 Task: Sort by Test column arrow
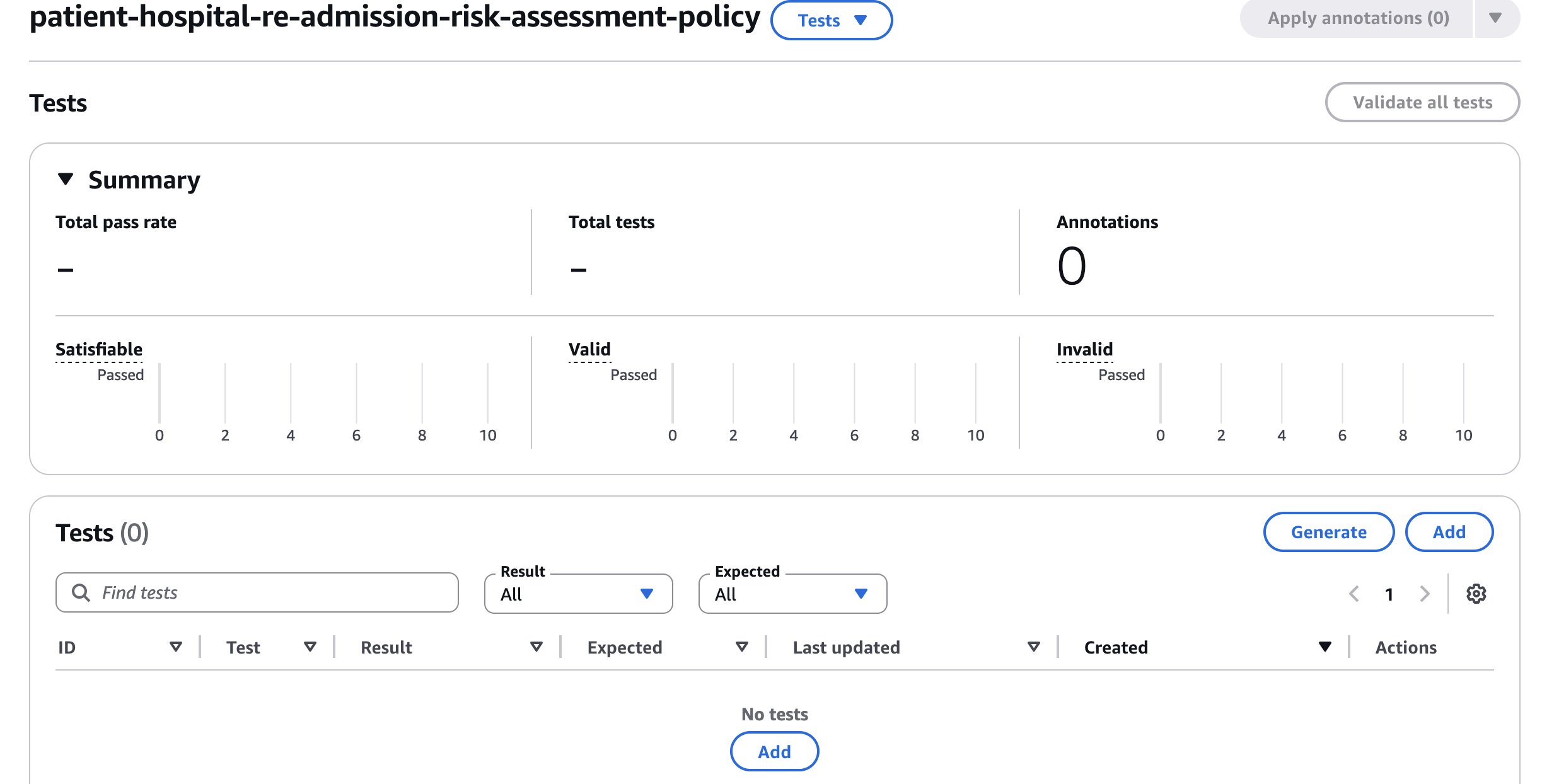coord(310,647)
